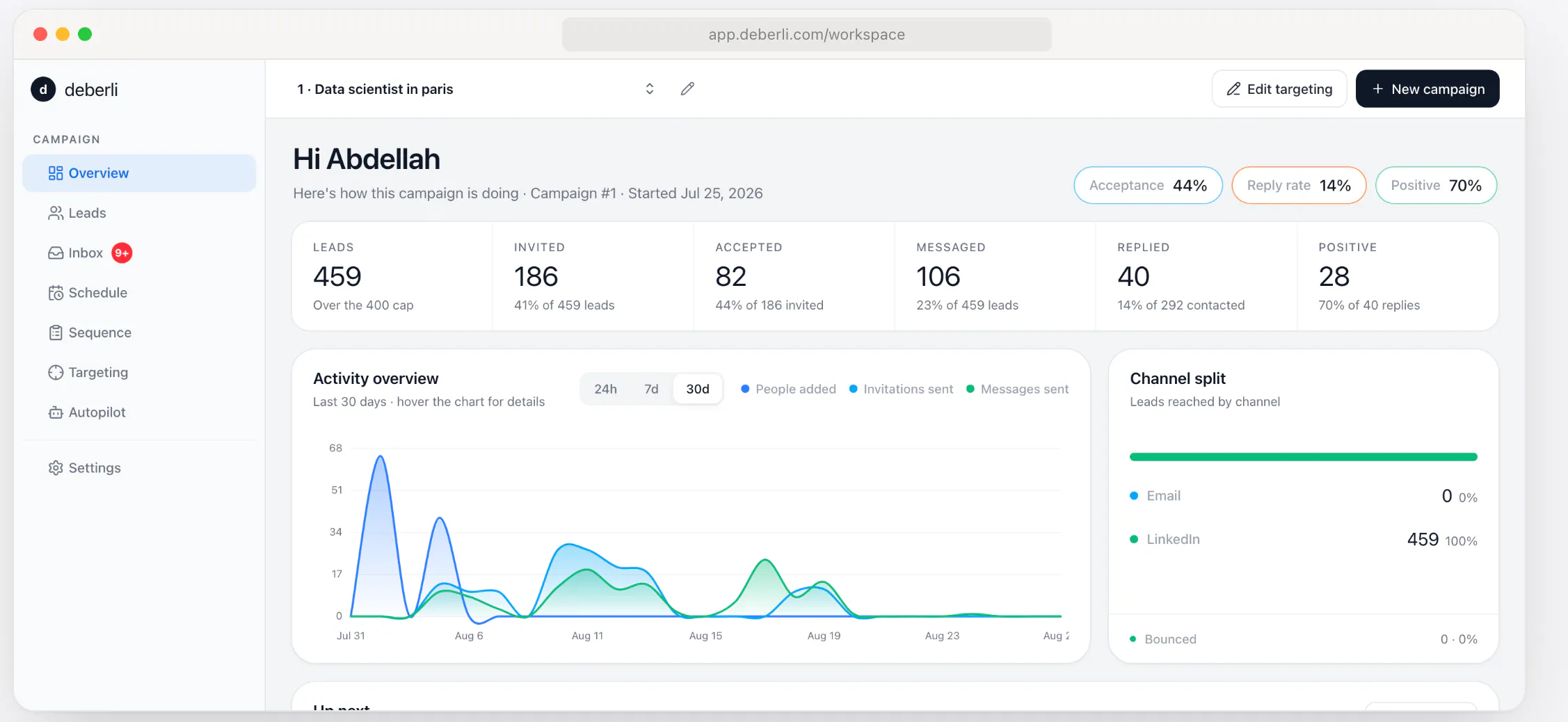Image resolution: width=1568 pixels, height=722 pixels.
Task: Click the Positive 28 stat card
Action: pos(1398,276)
